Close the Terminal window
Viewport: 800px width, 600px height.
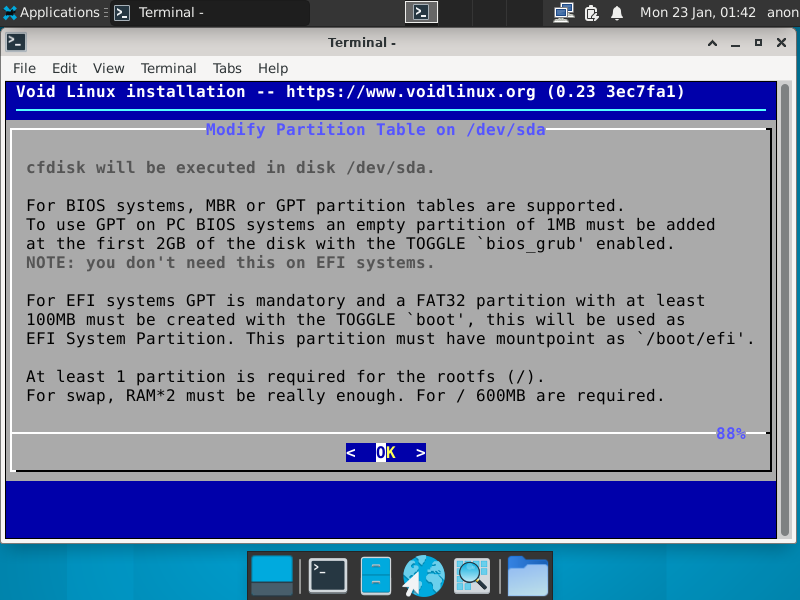tap(781, 43)
